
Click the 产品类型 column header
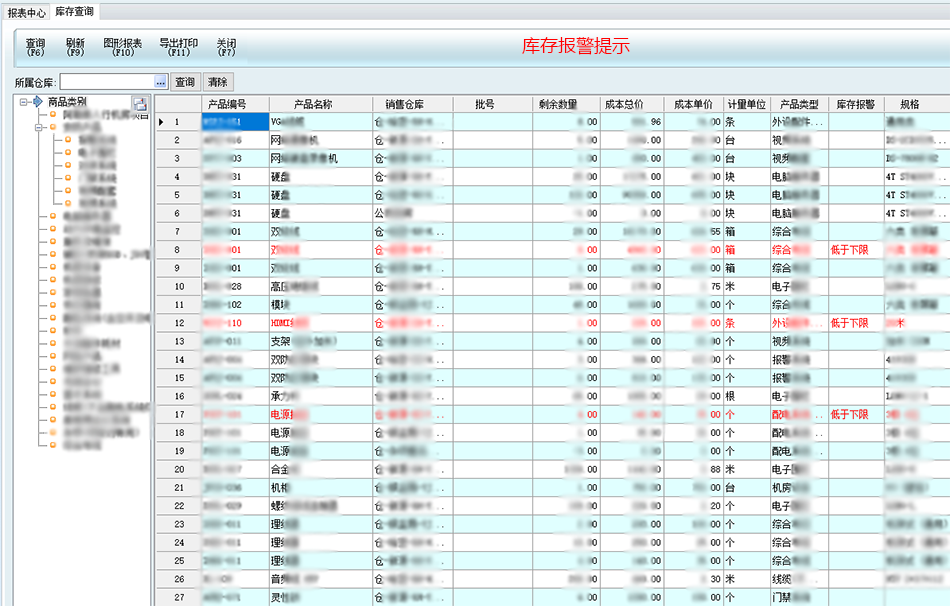coord(799,104)
